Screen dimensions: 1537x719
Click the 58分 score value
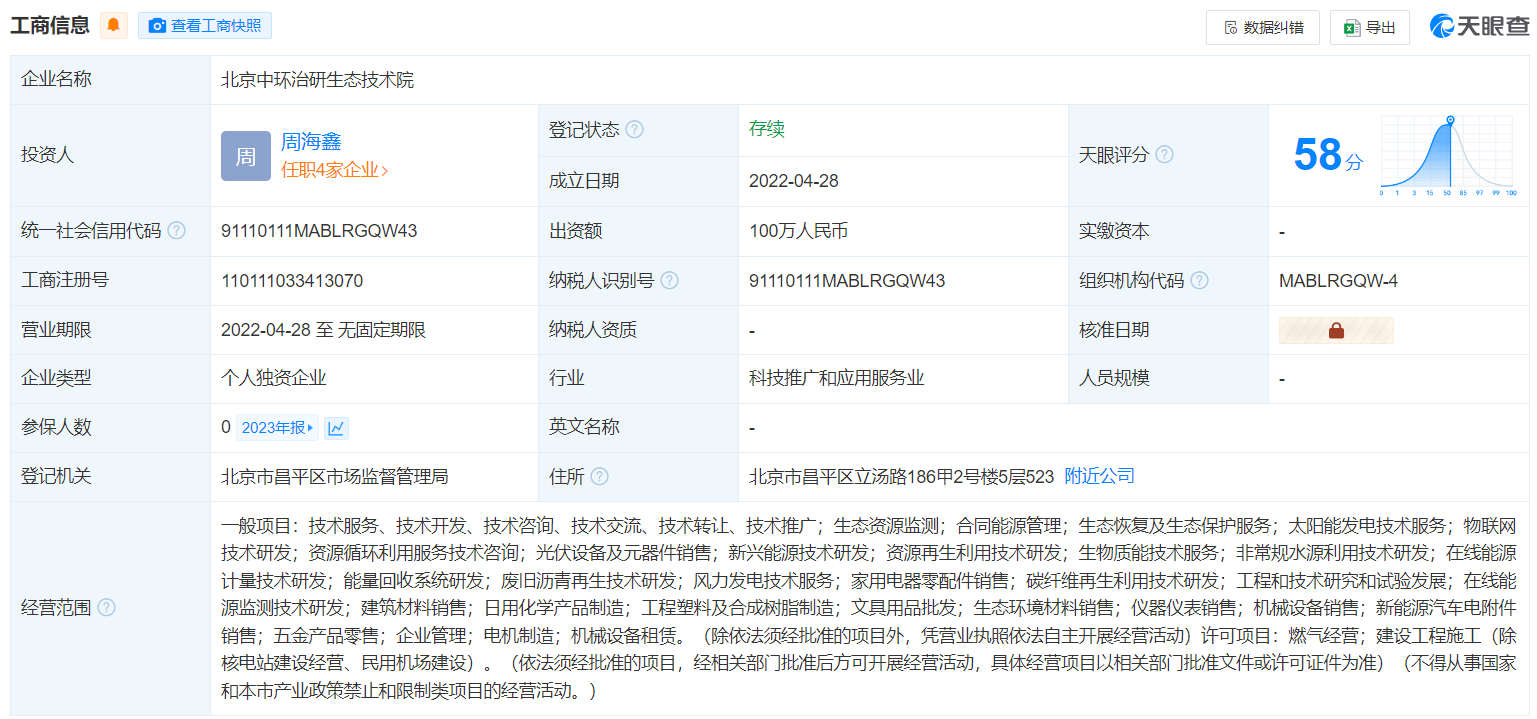point(1328,155)
